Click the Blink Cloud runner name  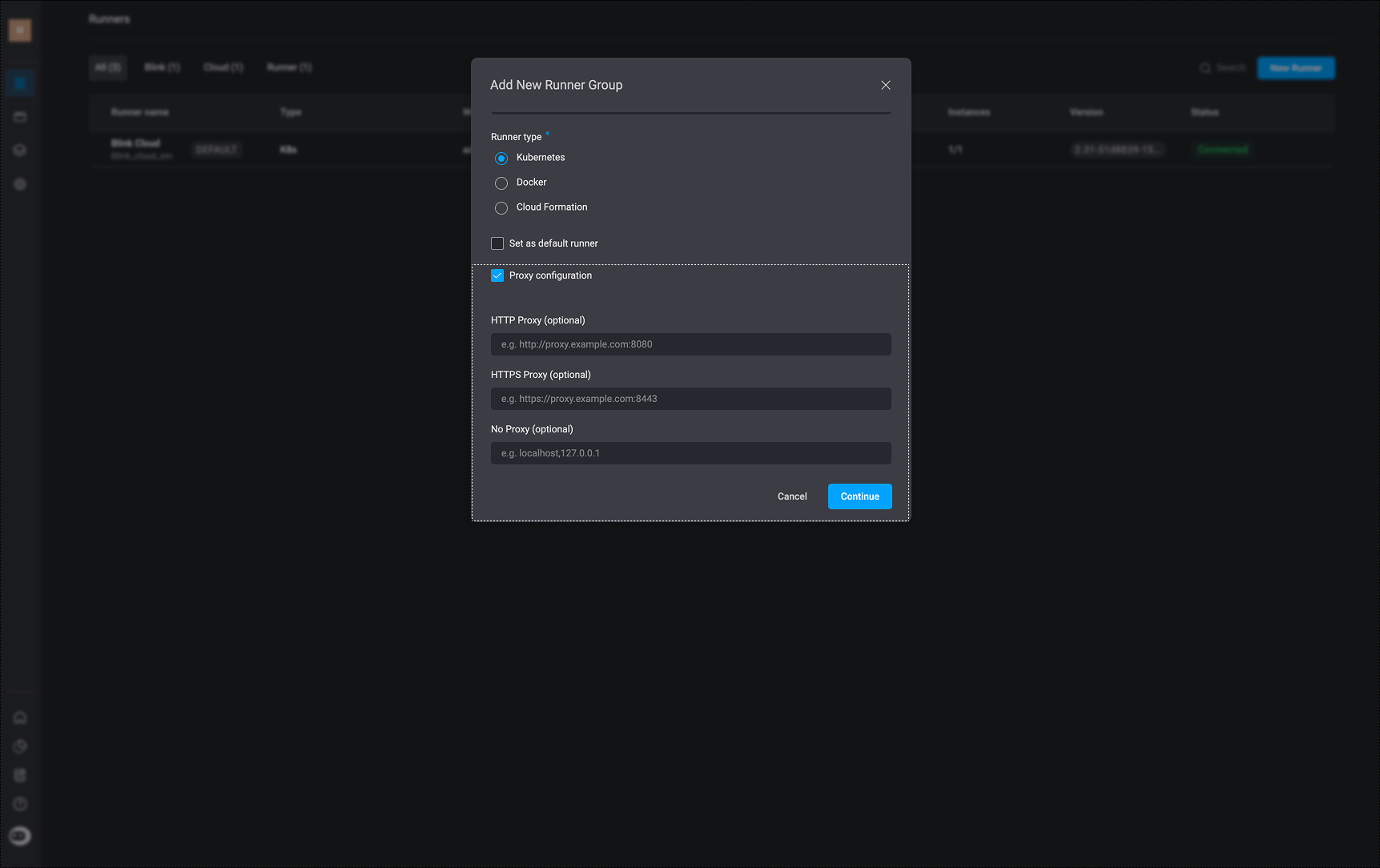pyautogui.click(x=135, y=143)
